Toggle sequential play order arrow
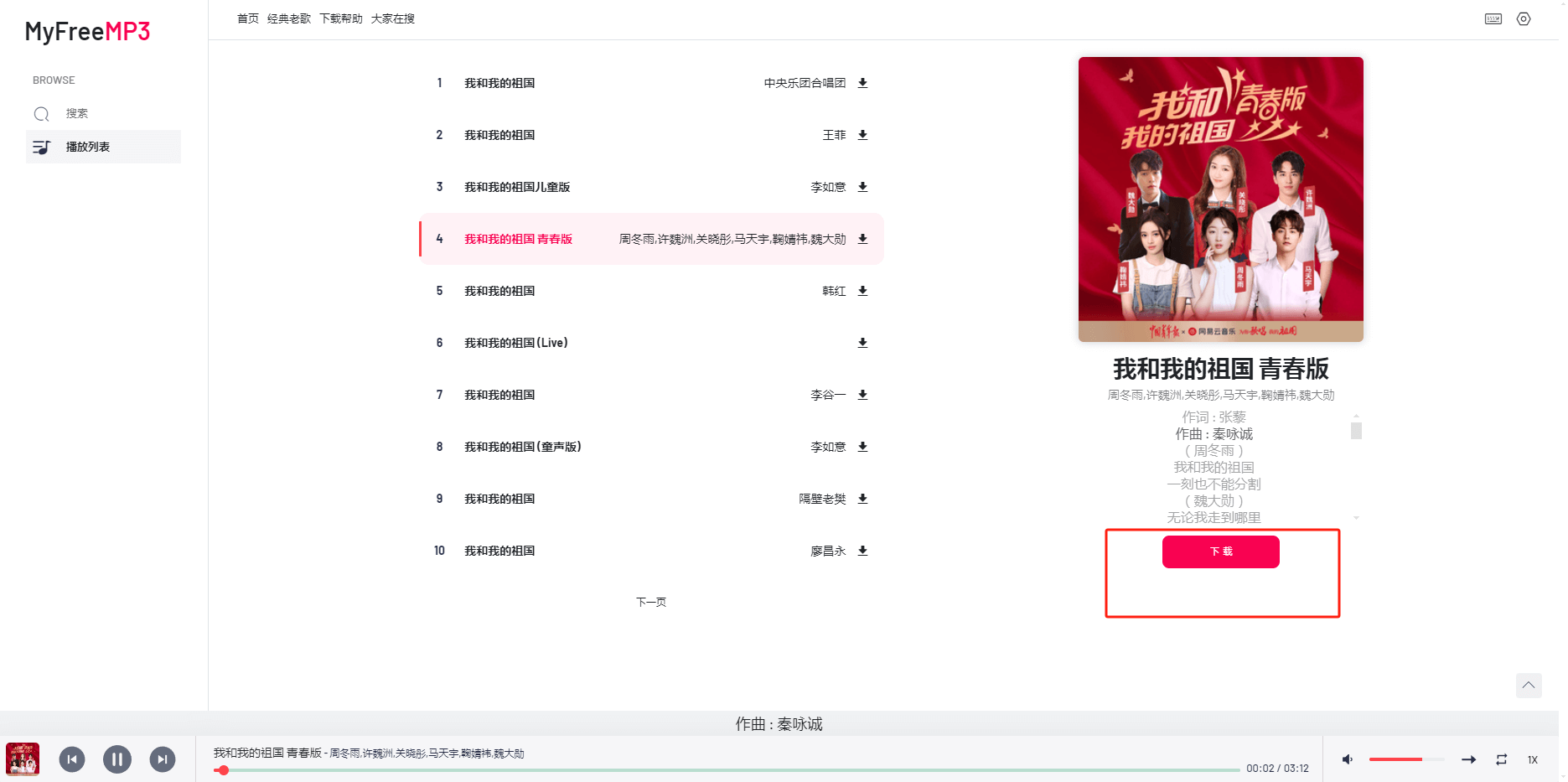The image size is (1568, 782). pos(1468,759)
